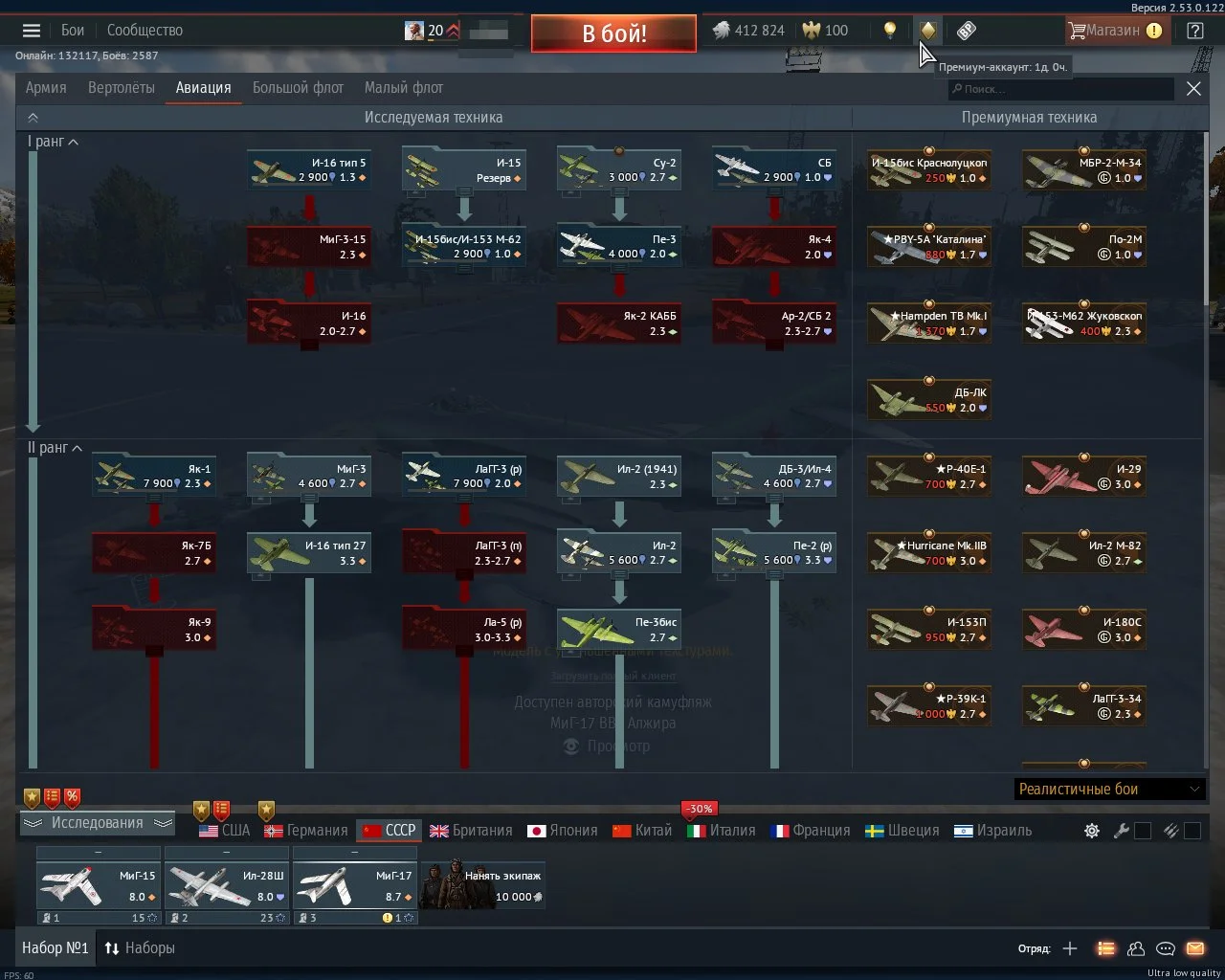The image size is (1225, 980).
Task: Expand the bar above the Ил-28Ш slot
Action: 227,852
